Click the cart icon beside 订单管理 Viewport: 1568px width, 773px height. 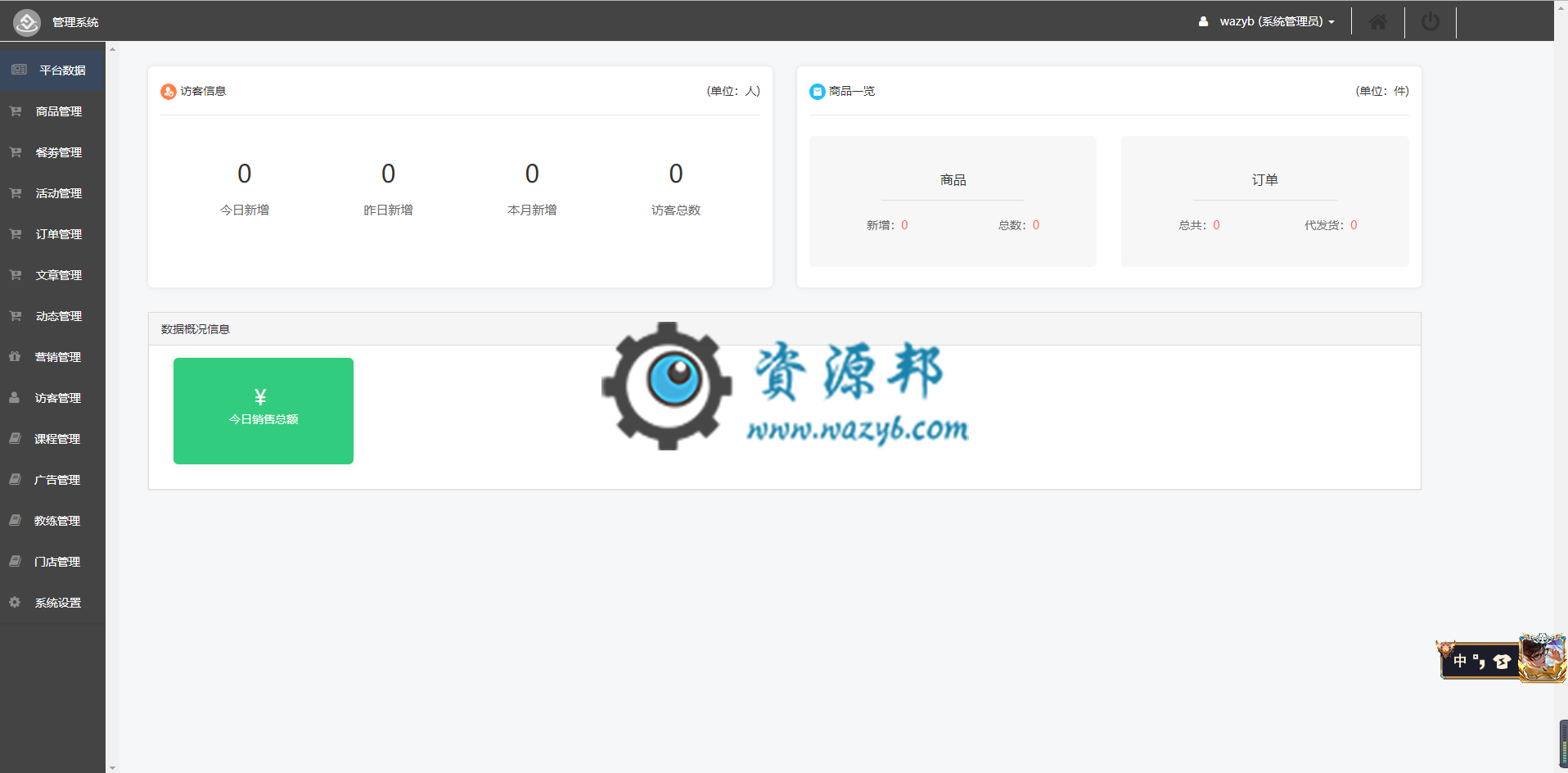16,234
